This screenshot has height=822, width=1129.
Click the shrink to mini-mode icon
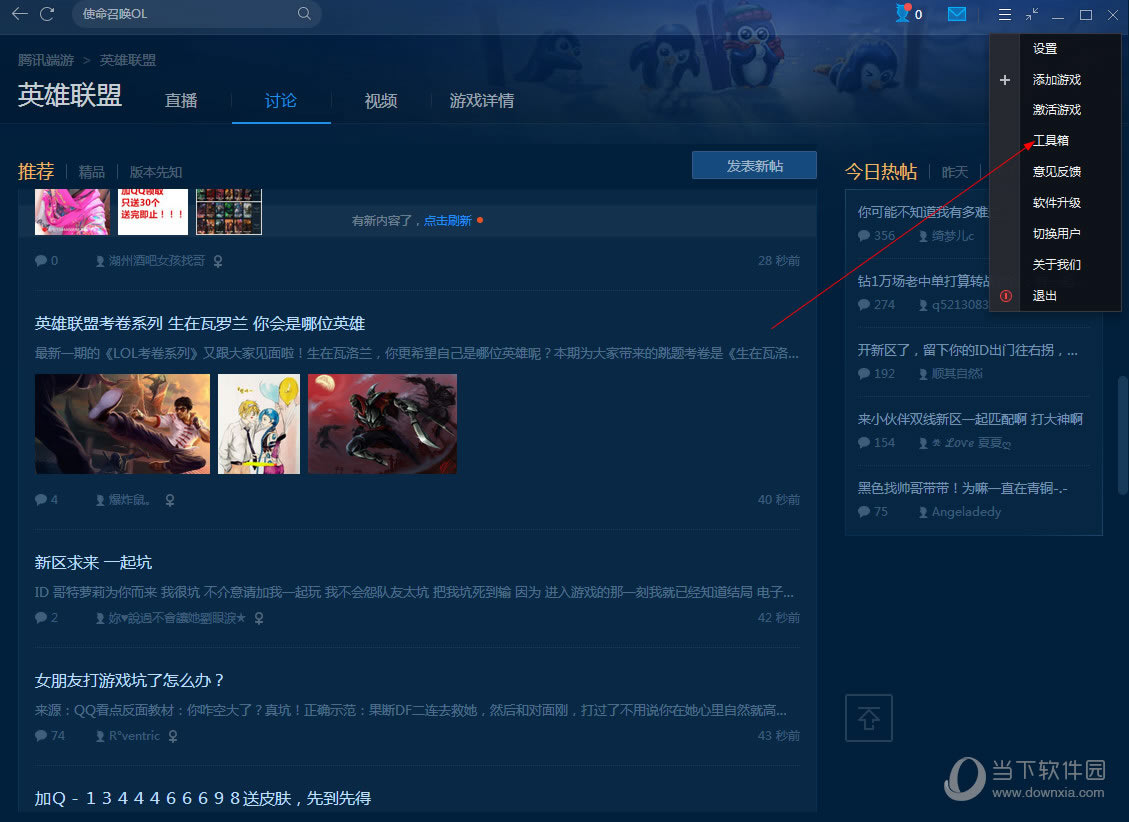click(x=1032, y=14)
